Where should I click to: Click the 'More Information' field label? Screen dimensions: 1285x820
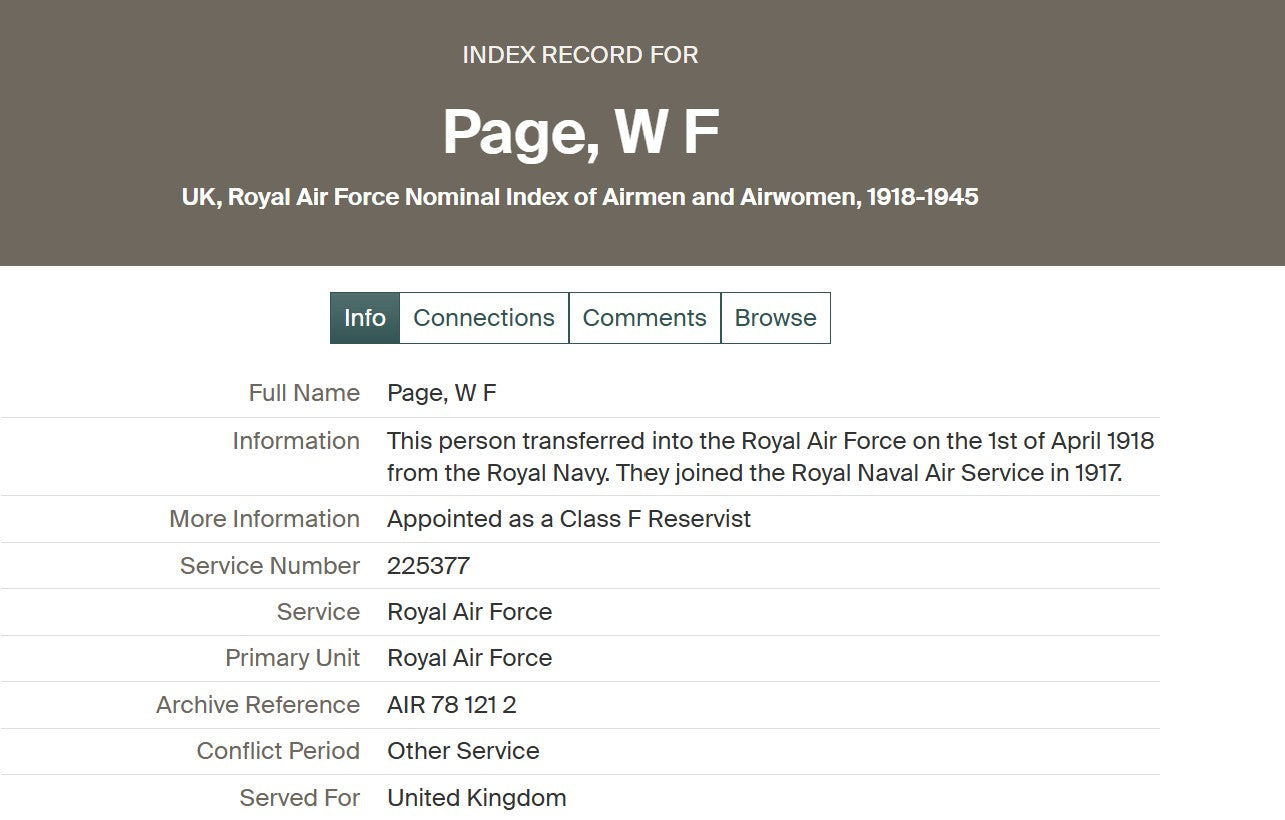coord(264,519)
